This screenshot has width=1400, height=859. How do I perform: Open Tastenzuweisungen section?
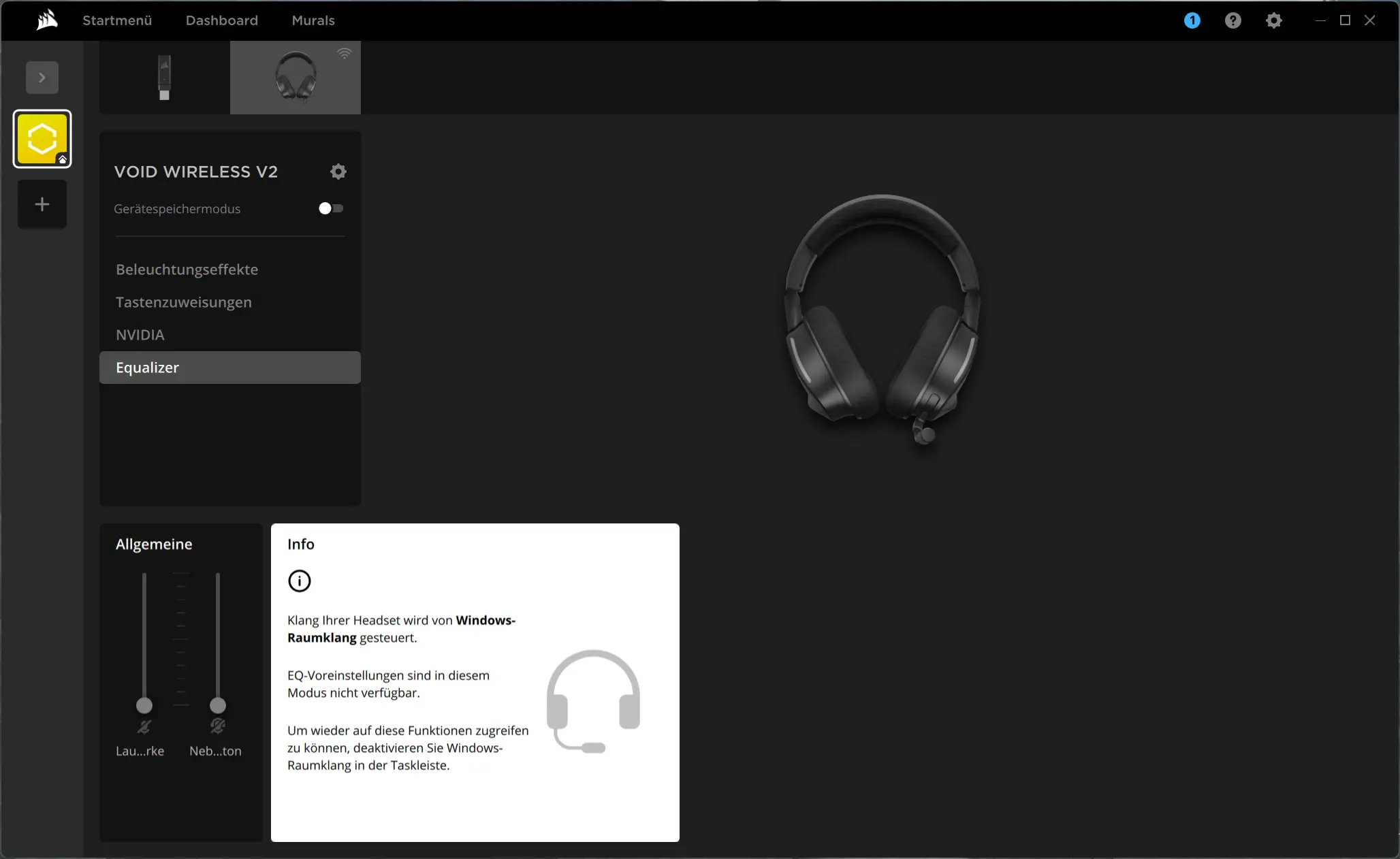click(x=184, y=302)
